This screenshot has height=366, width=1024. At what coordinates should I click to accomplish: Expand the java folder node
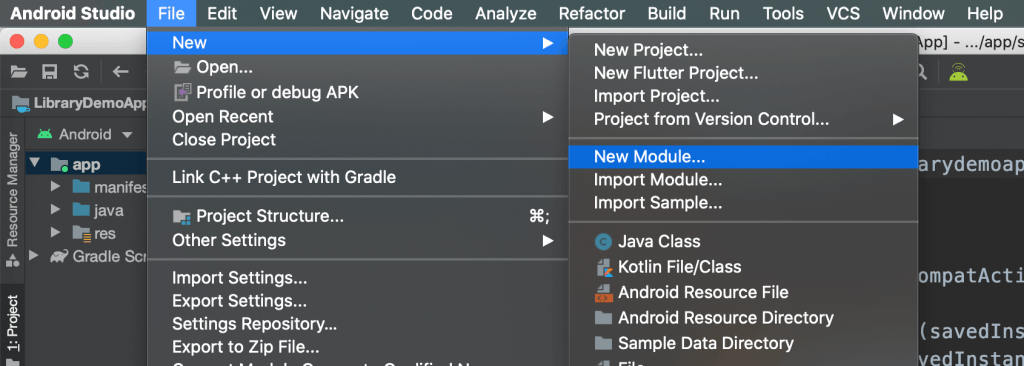(56, 210)
